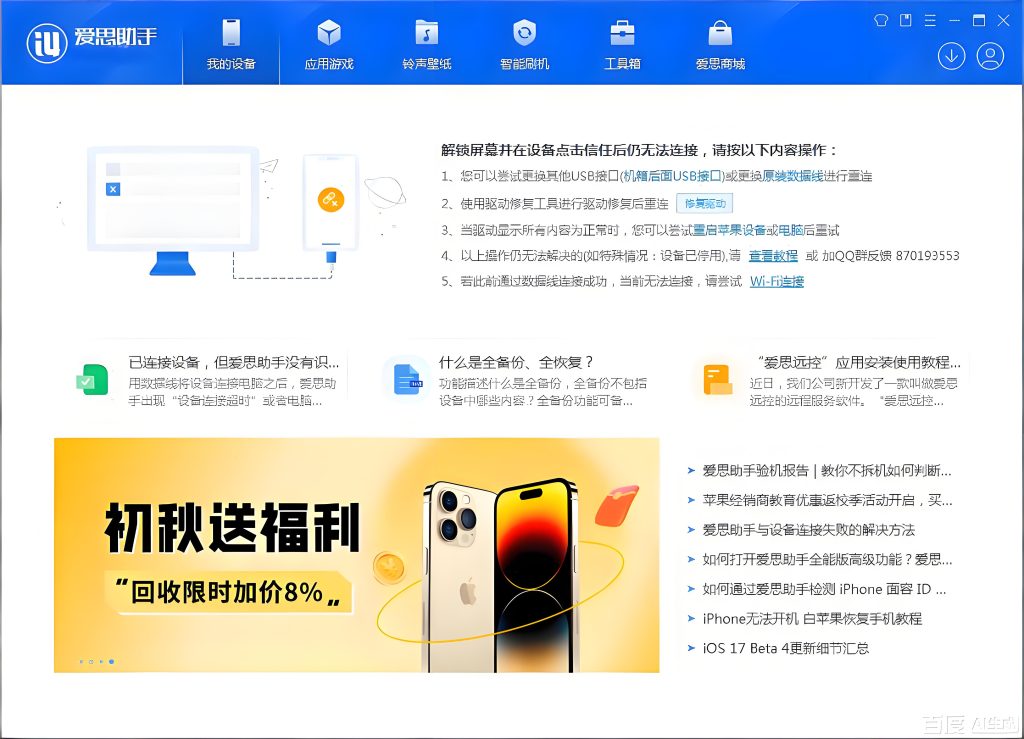Click the bookmark-style icon in title bar
This screenshot has width=1024, height=739.
(906, 20)
